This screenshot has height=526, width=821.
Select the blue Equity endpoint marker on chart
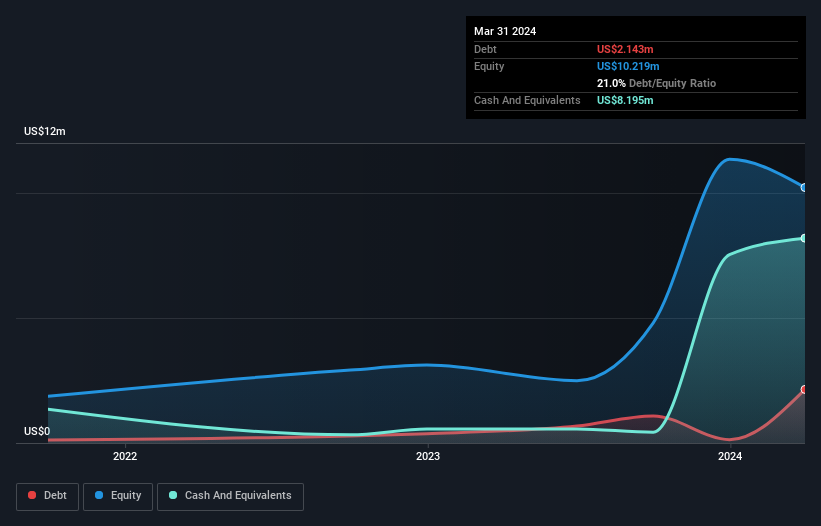(x=804, y=187)
